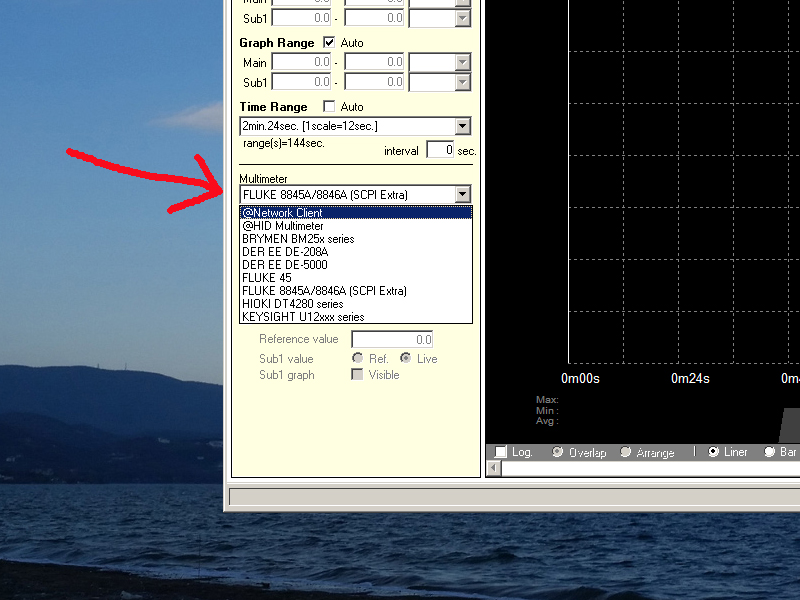Enable the Log. checkbox below the graph
The image size is (800, 600).
[x=501, y=452]
